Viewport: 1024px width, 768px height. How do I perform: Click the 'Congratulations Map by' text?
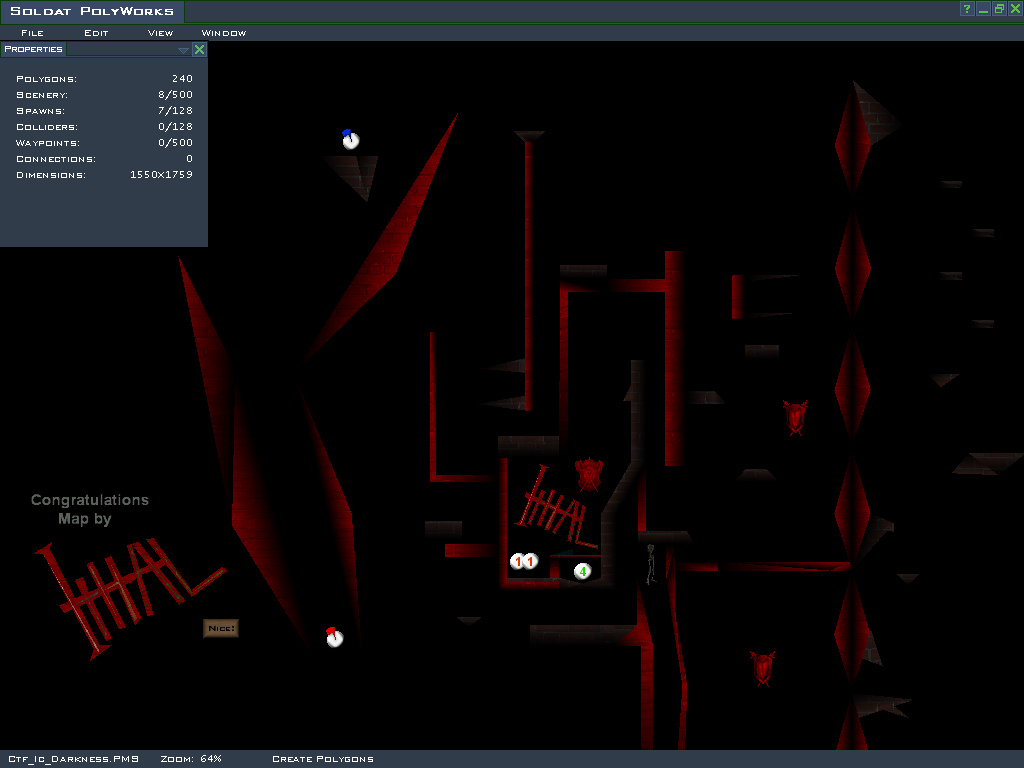point(89,509)
